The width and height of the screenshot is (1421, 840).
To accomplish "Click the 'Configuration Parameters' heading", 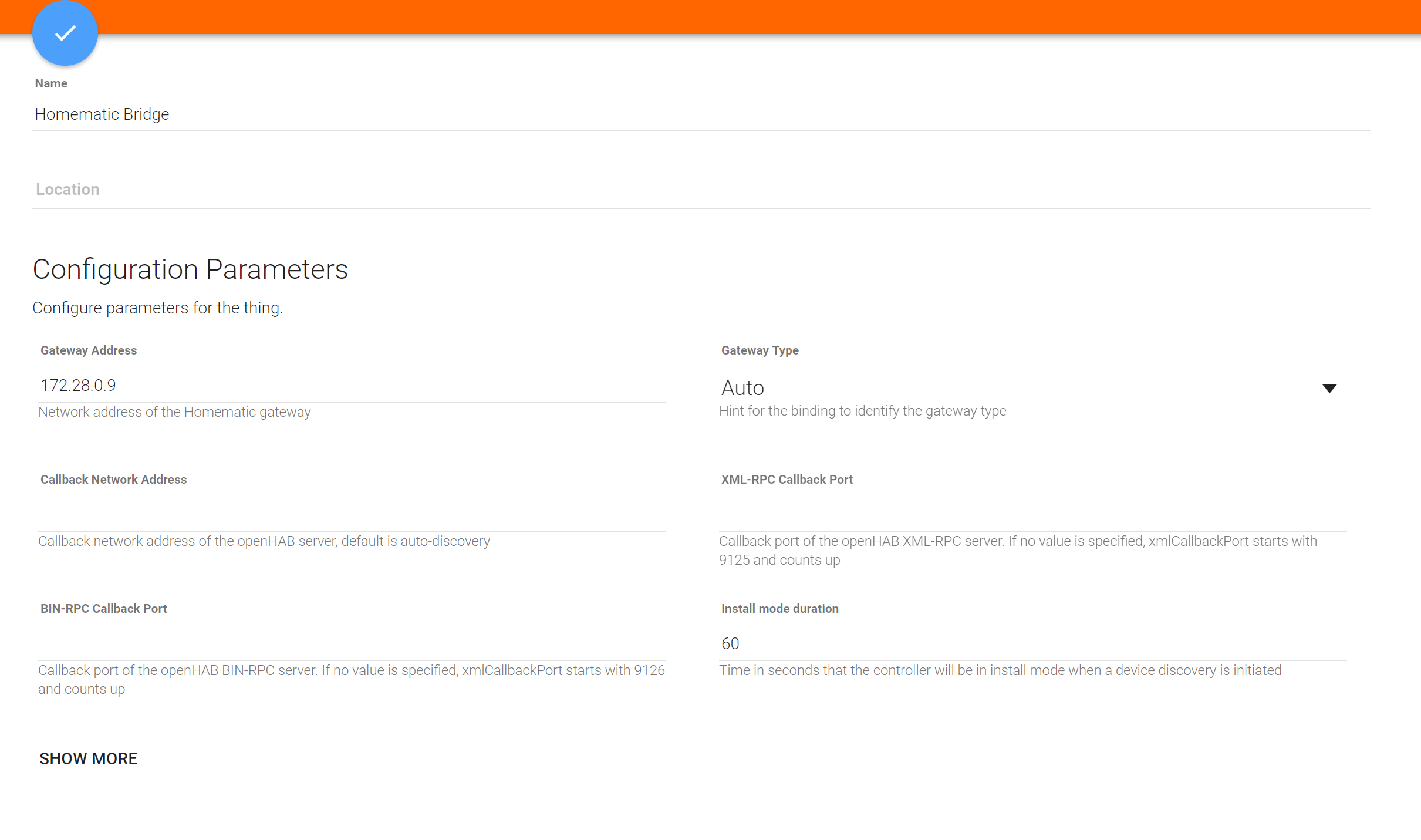I will tap(190, 270).
